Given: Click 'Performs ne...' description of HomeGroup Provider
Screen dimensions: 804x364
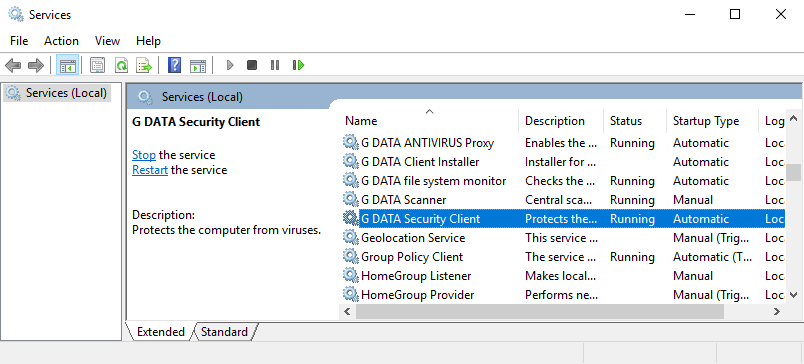Looking at the screenshot, I should pyautogui.click(x=561, y=294).
